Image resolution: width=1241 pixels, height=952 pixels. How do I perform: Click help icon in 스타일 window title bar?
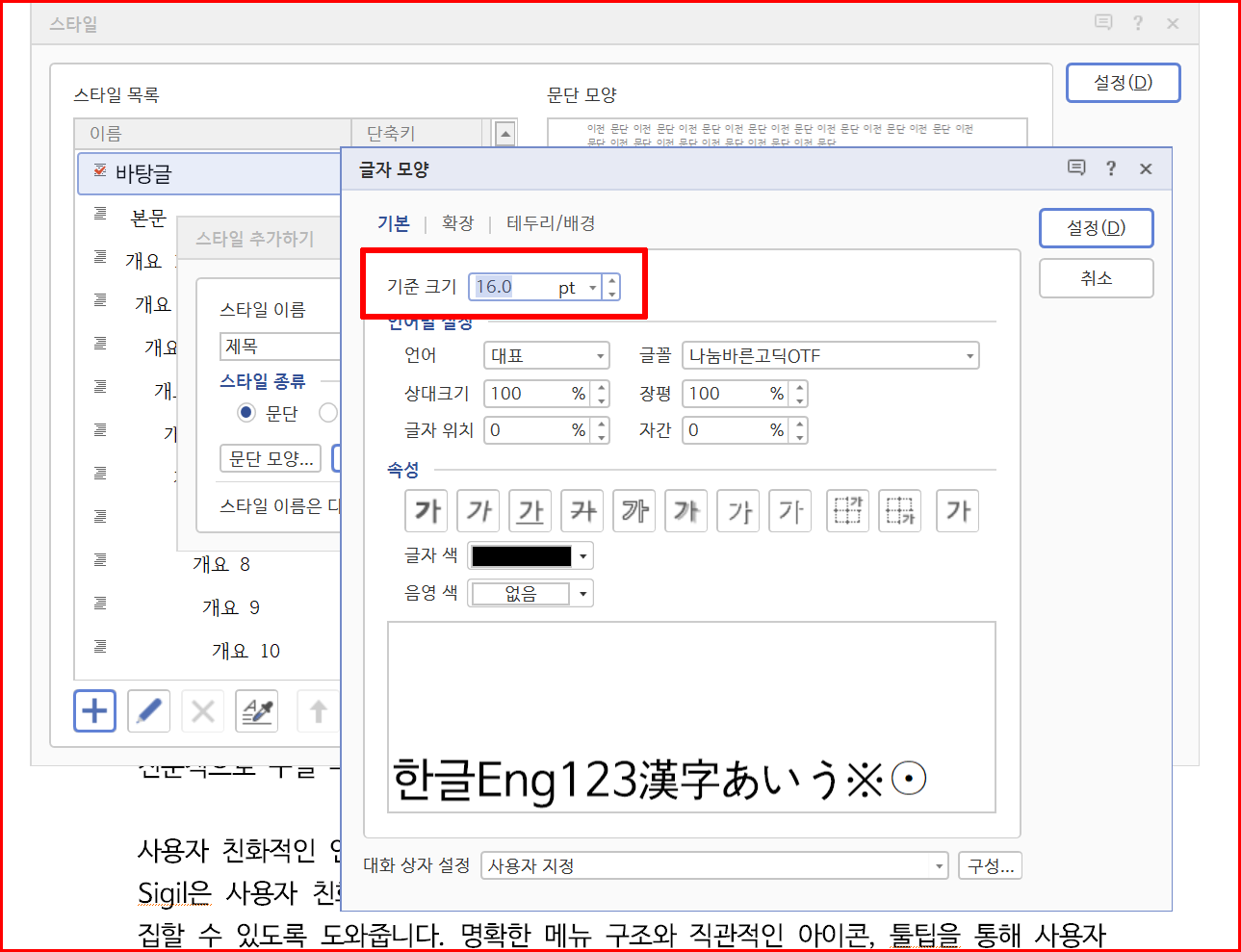tap(1138, 23)
